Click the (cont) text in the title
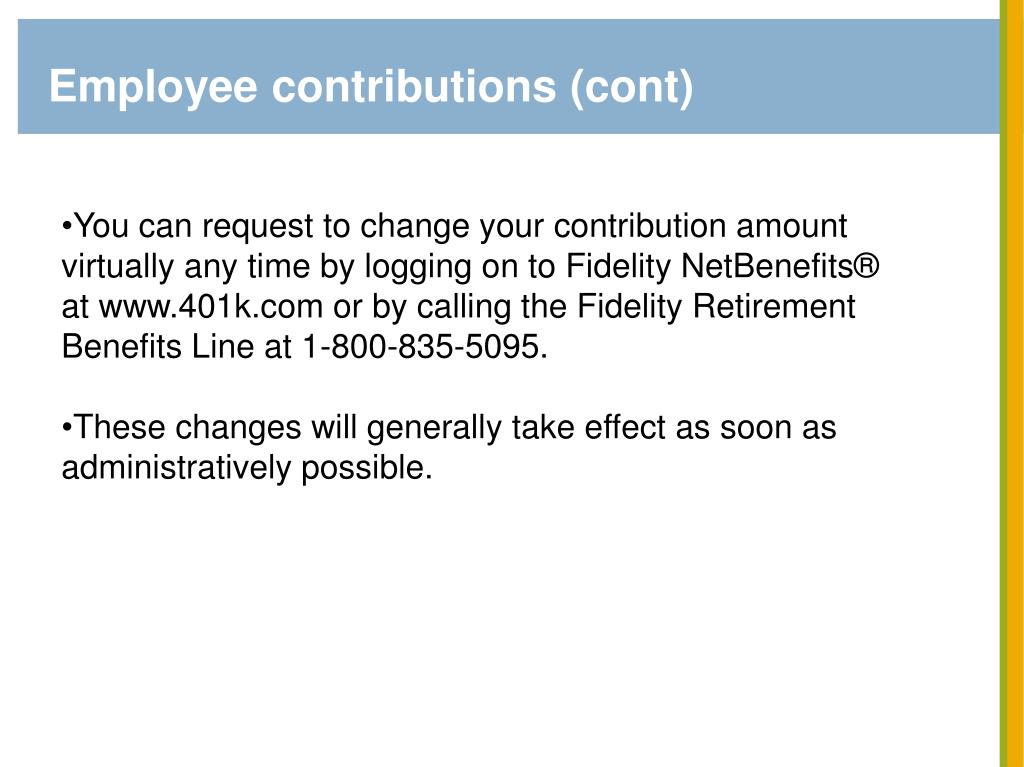Viewport: 1024px width, 767px height. (631, 86)
